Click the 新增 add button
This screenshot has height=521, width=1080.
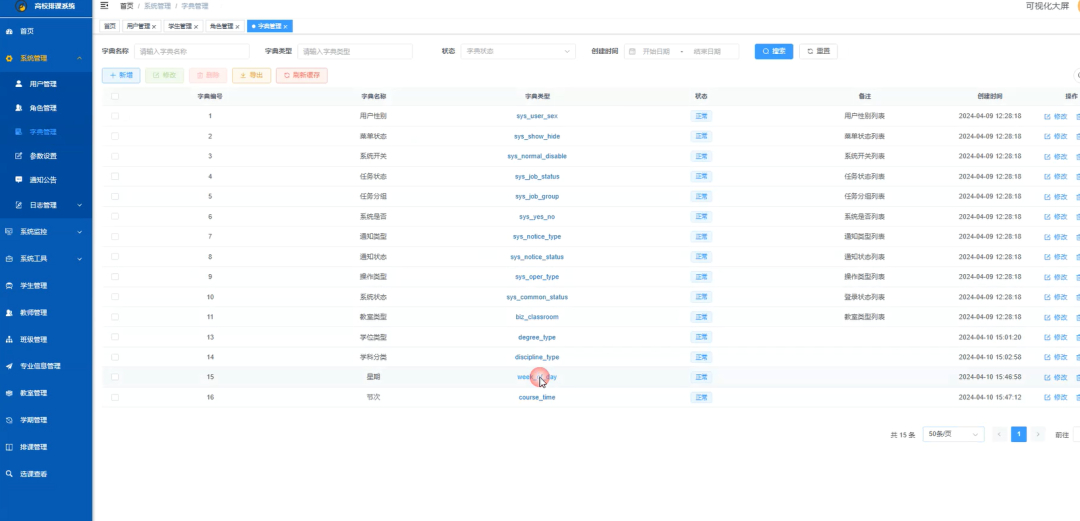(x=121, y=75)
